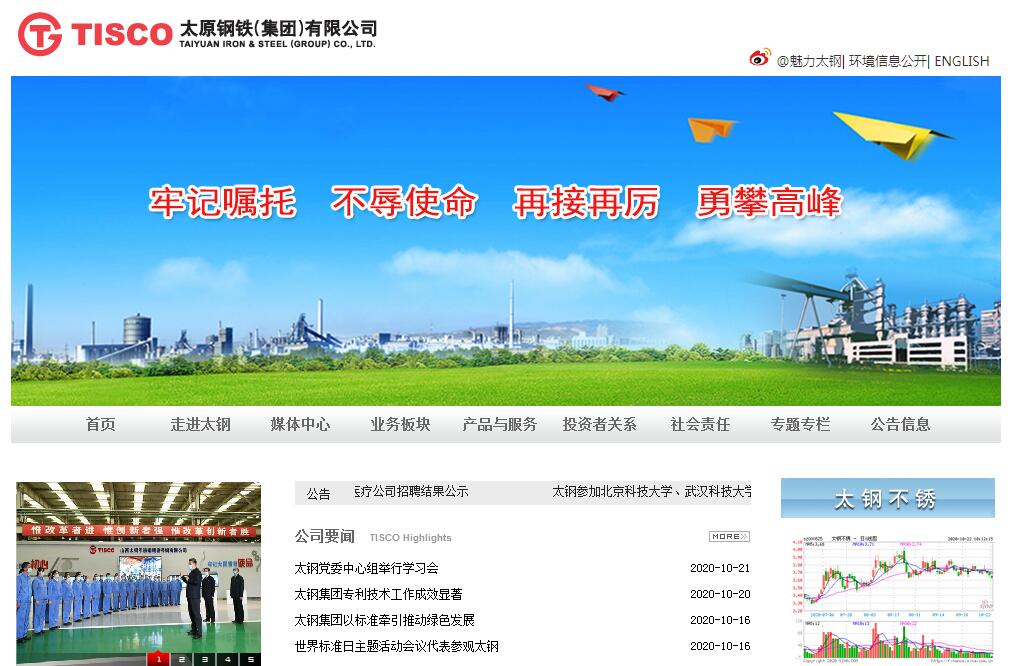The height and width of the screenshot is (666, 1012).
Task: Click the notice 太钢参加北京科技大学、武汉科技大学
Action: [x=651, y=491]
